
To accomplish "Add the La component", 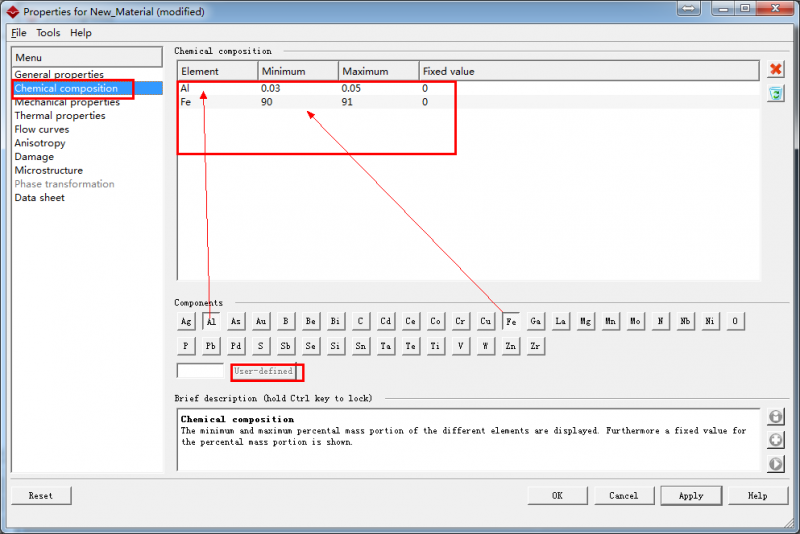I will point(560,321).
